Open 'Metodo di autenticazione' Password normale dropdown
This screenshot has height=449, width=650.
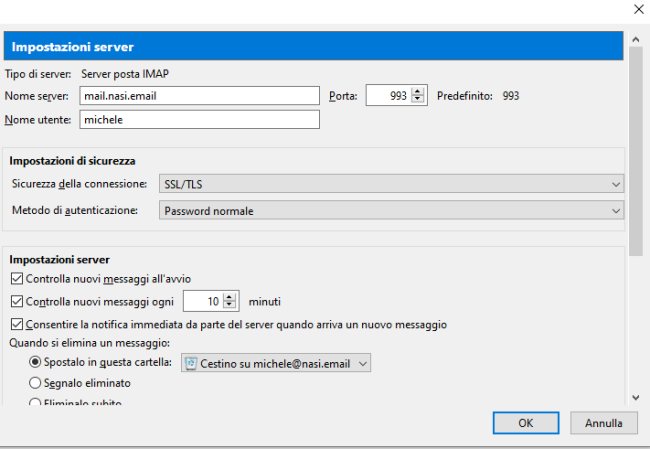pyautogui.click(x=391, y=211)
